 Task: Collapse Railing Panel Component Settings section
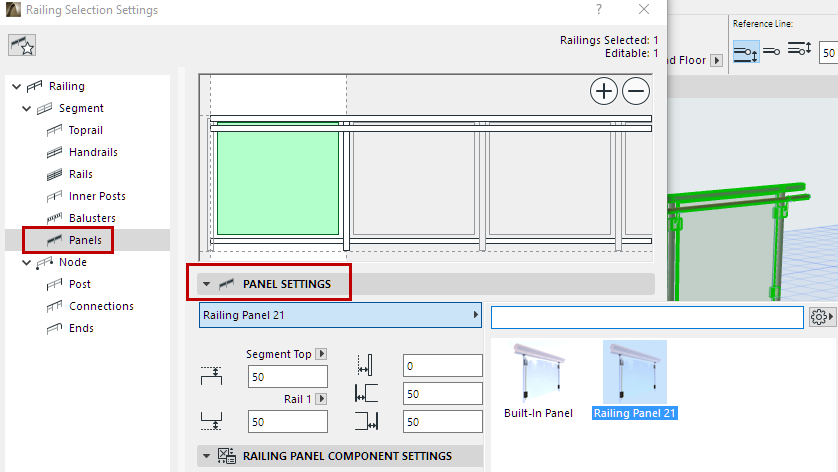point(206,456)
